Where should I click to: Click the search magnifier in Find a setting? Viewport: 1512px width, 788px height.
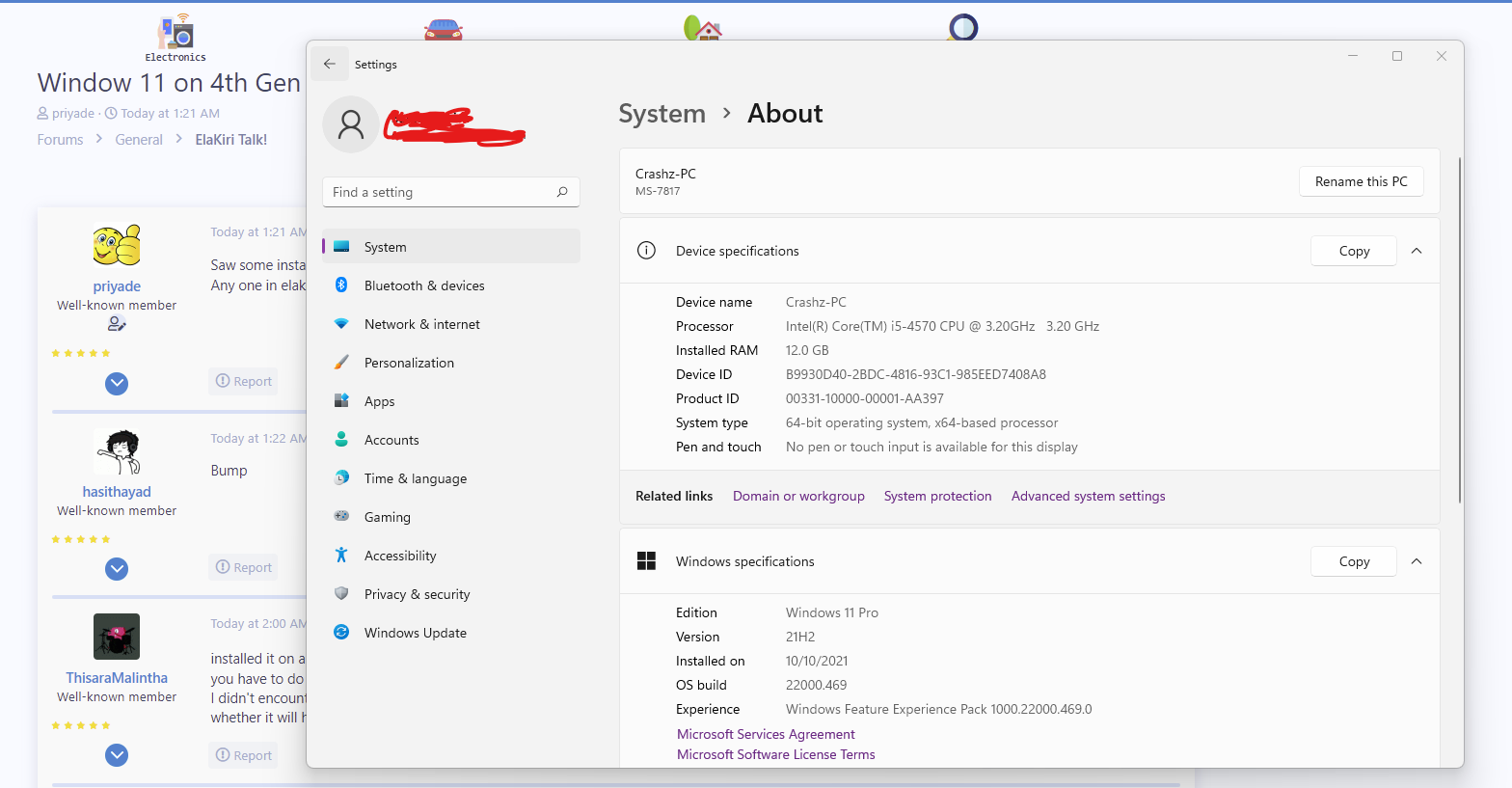tap(562, 192)
